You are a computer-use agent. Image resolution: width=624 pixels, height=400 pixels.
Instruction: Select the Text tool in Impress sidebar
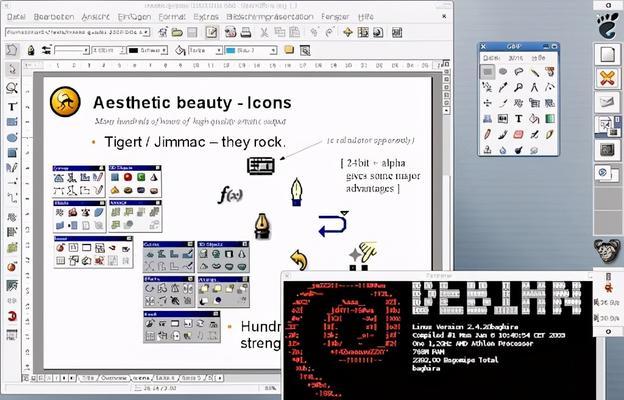12,107
